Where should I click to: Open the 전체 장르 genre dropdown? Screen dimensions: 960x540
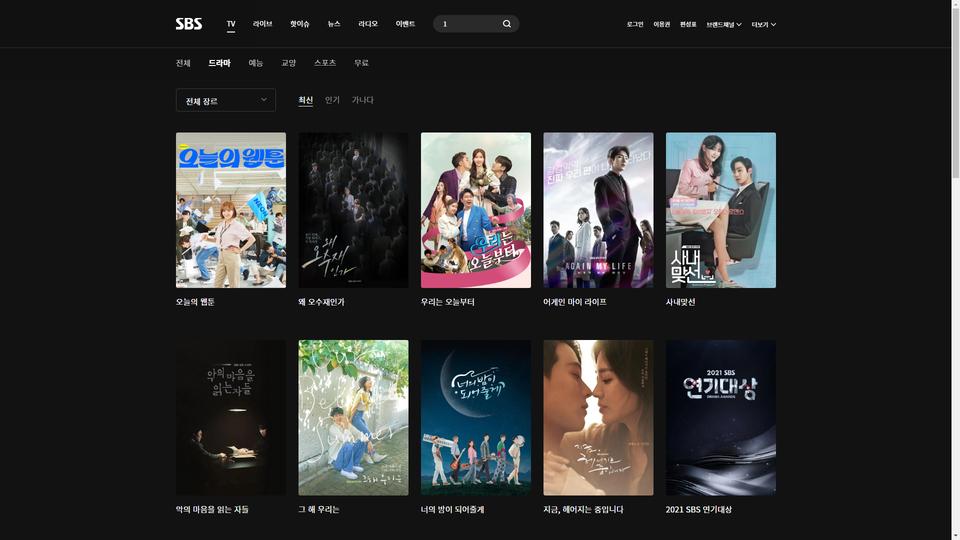pos(225,100)
